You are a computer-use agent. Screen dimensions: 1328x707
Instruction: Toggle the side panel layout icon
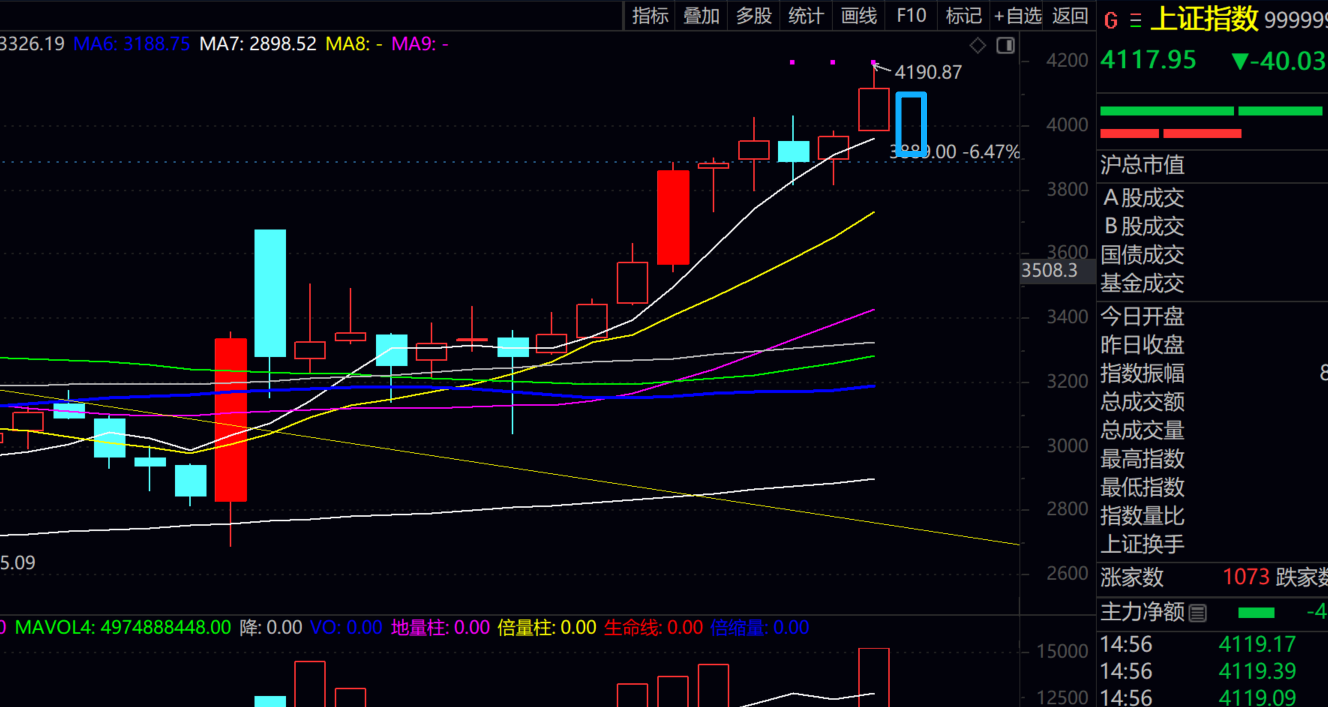click(1005, 45)
